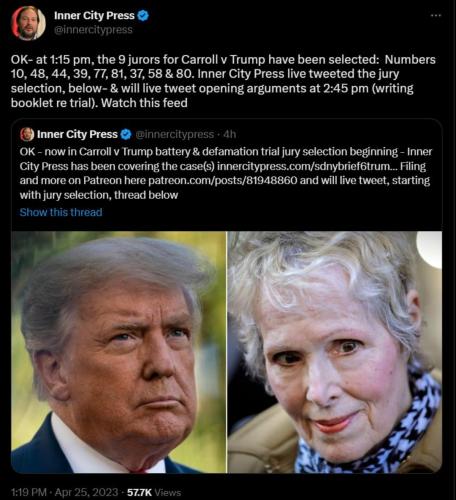
Task: Click the blue verified badge beside Inner City Press
Action: point(143,15)
